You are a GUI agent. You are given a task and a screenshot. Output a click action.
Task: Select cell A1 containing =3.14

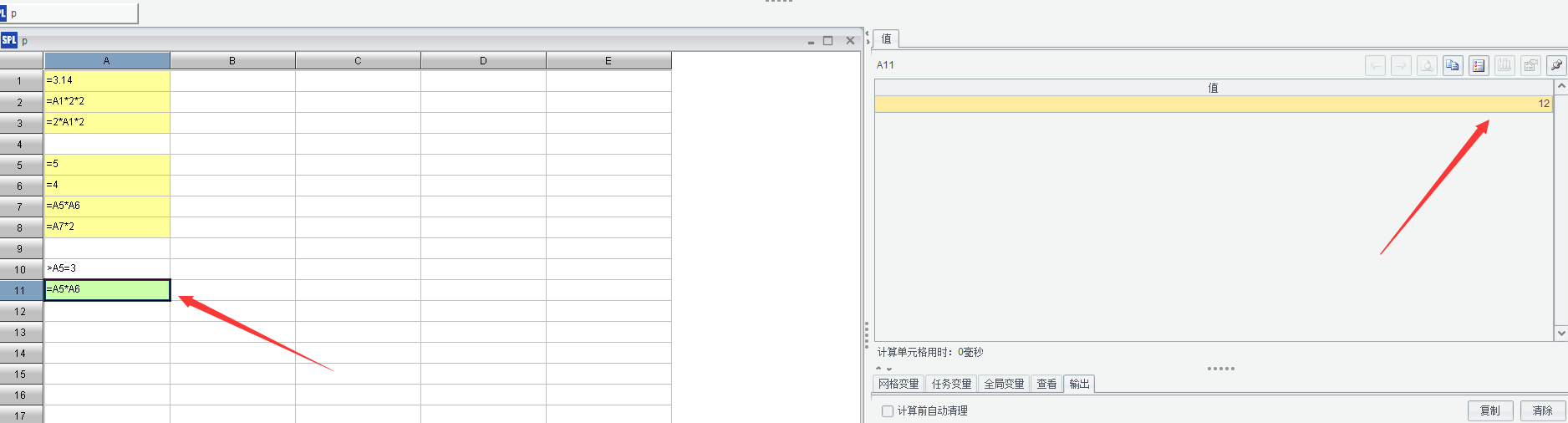(107, 81)
